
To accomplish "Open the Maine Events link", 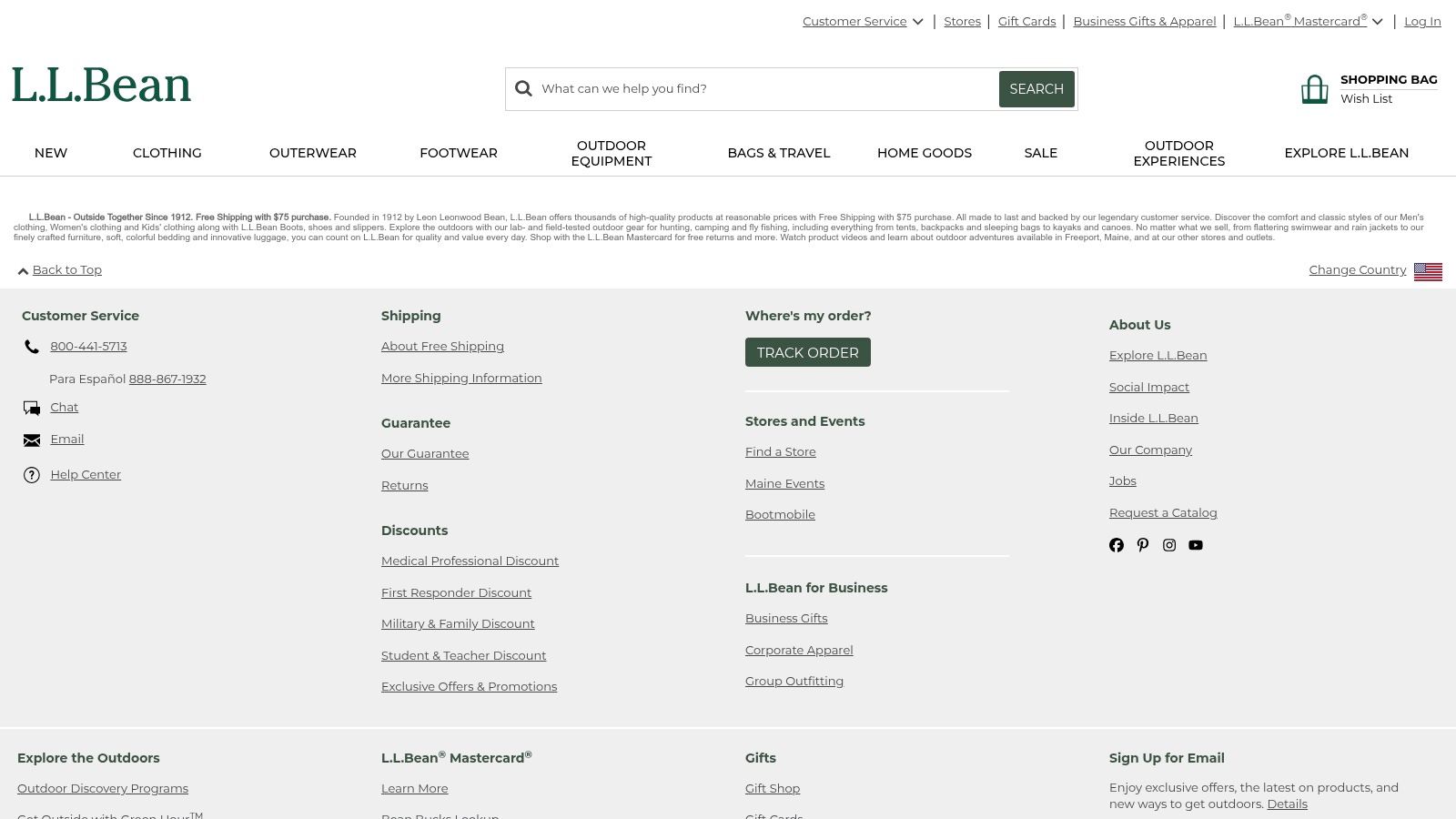I will [x=784, y=484].
